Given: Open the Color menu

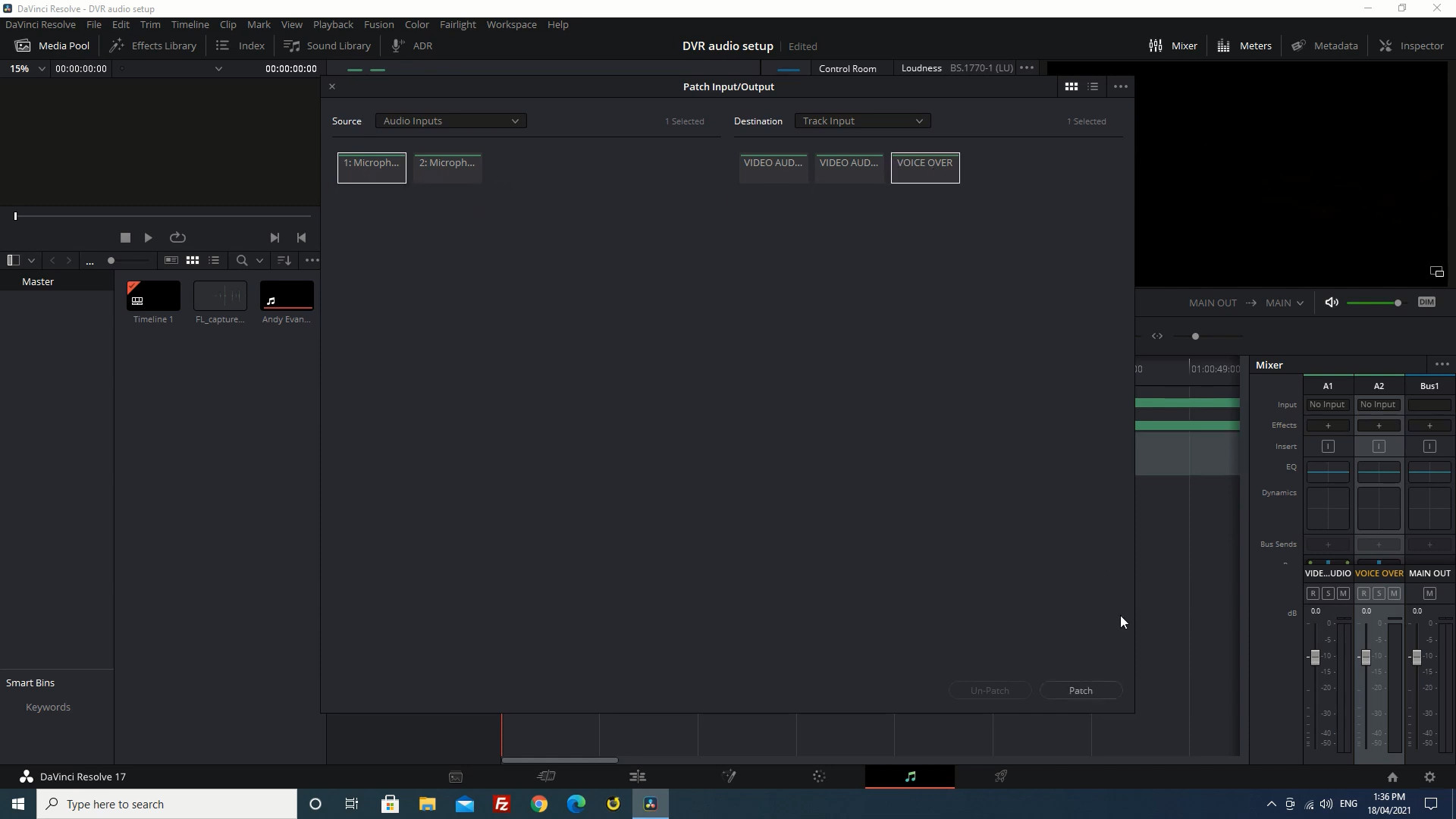Looking at the screenshot, I should pos(416,24).
